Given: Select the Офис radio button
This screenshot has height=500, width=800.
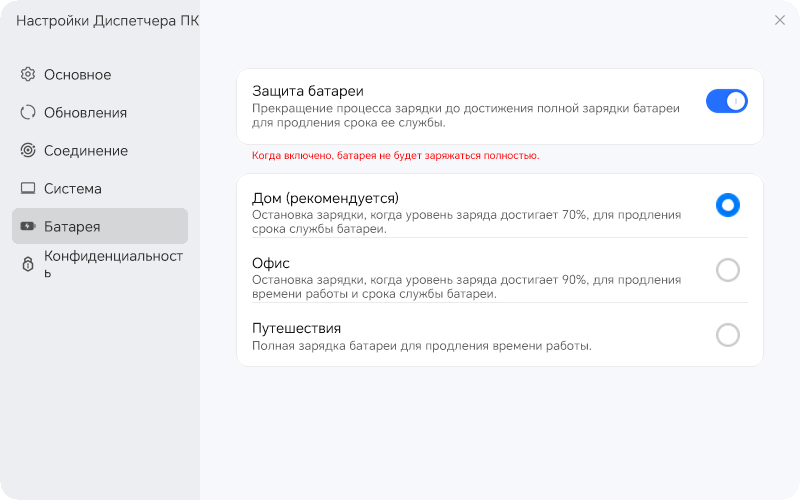Looking at the screenshot, I should (728, 270).
